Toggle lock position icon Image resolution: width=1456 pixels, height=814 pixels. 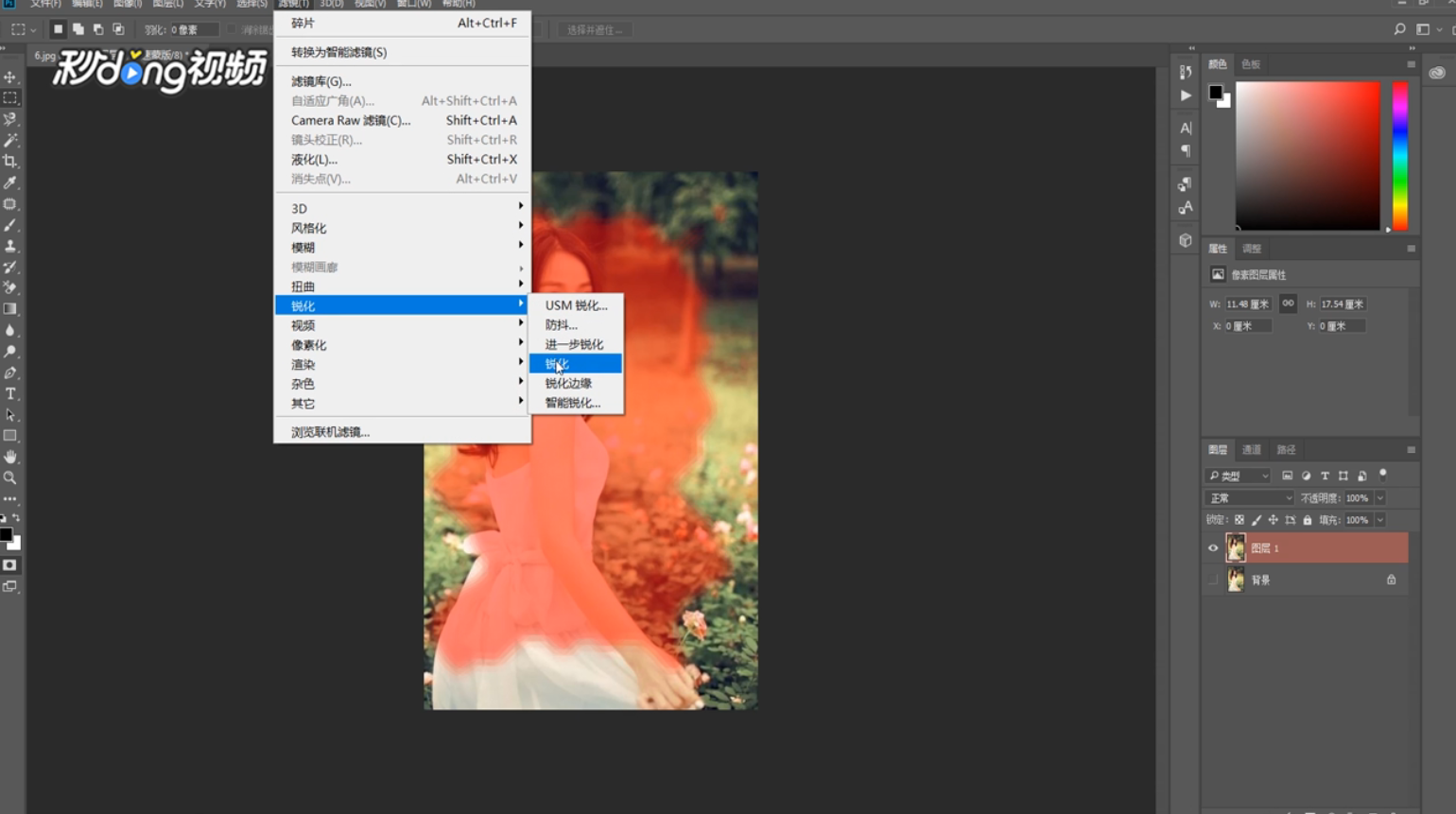[1274, 520]
